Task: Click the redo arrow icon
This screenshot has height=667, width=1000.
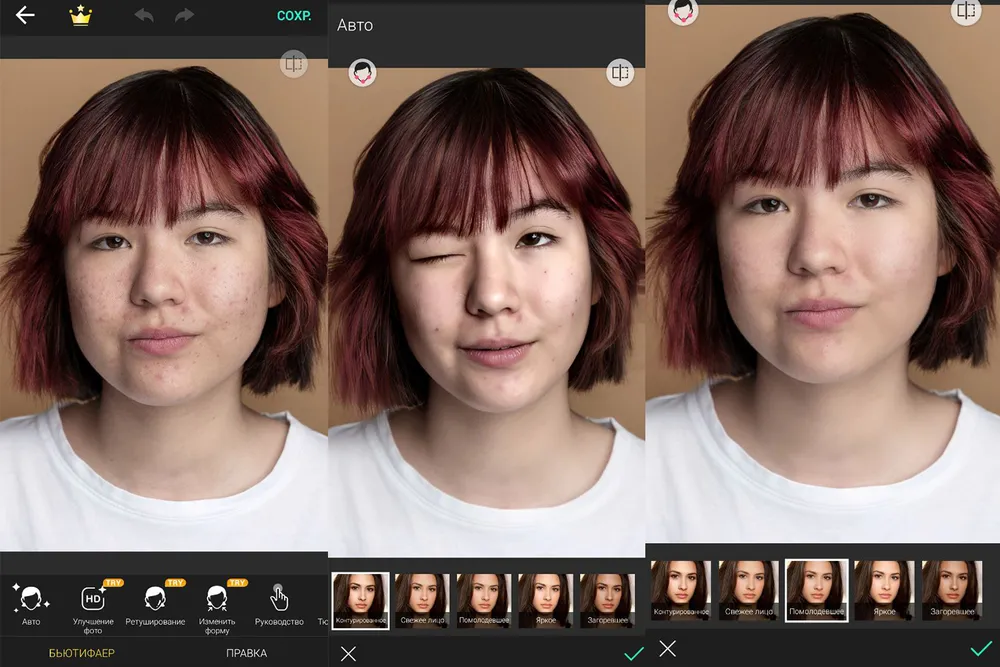Action: pyautogui.click(x=184, y=15)
